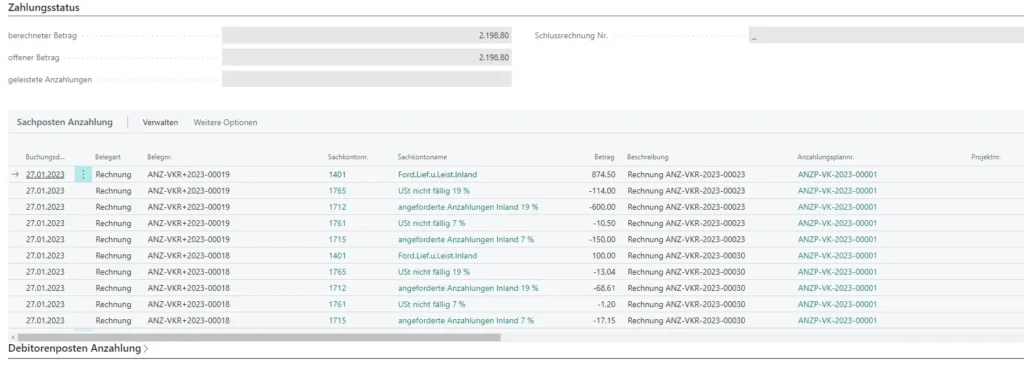Click the Sachposten Anzahlung section title

65,122
